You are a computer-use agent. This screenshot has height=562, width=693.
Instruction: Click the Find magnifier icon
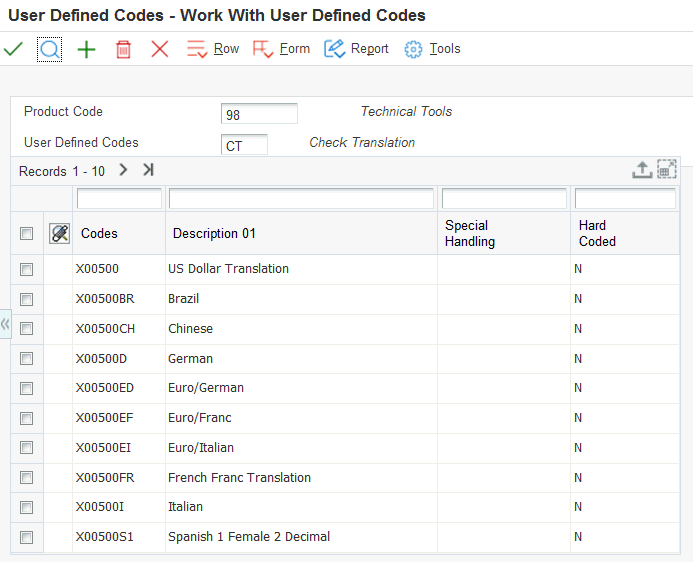[x=49, y=49]
